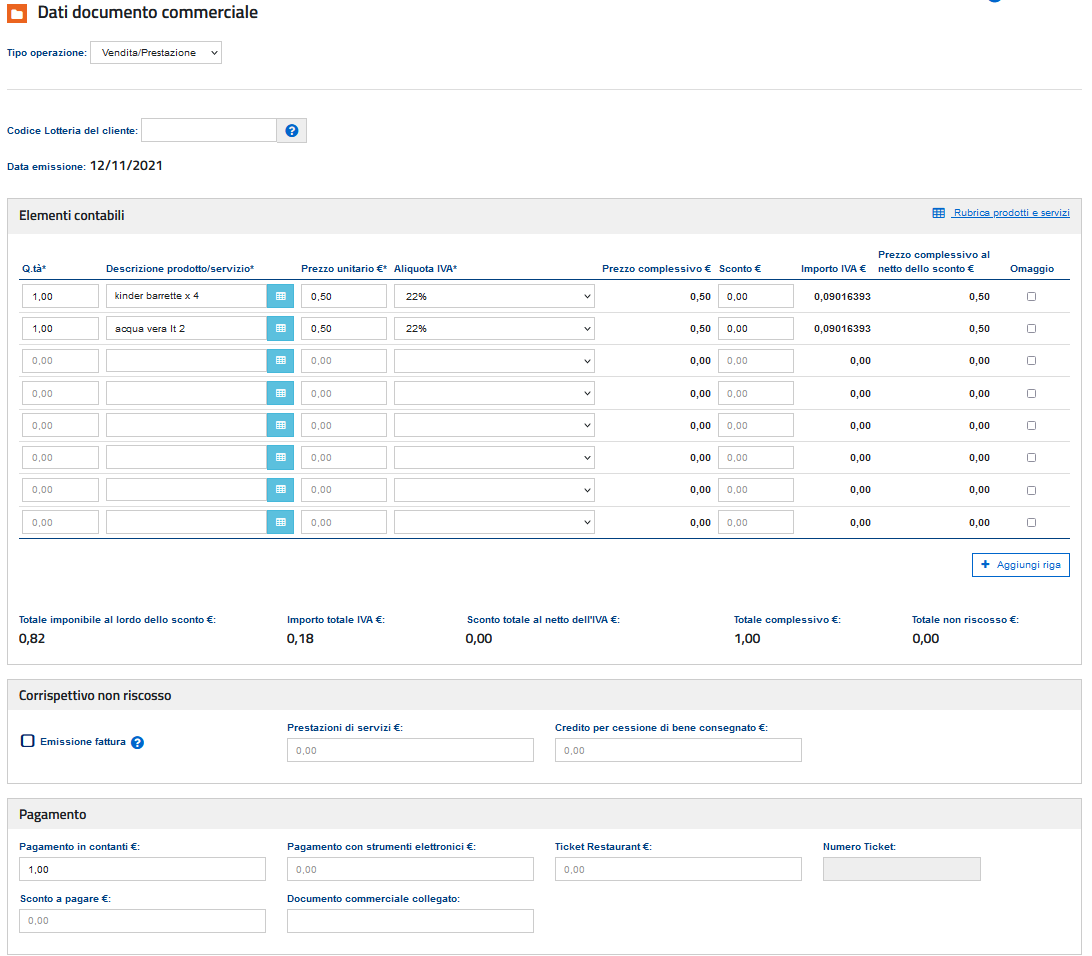Open product lookup for acqua vera row
The image size is (1092, 956).
(x=280, y=328)
